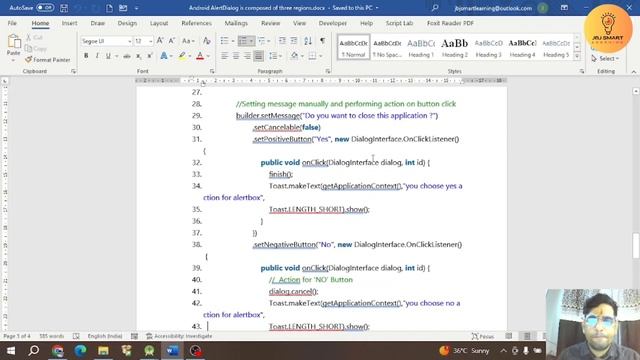Open the File tab
640x360 pixels.
[x=12, y=23]
